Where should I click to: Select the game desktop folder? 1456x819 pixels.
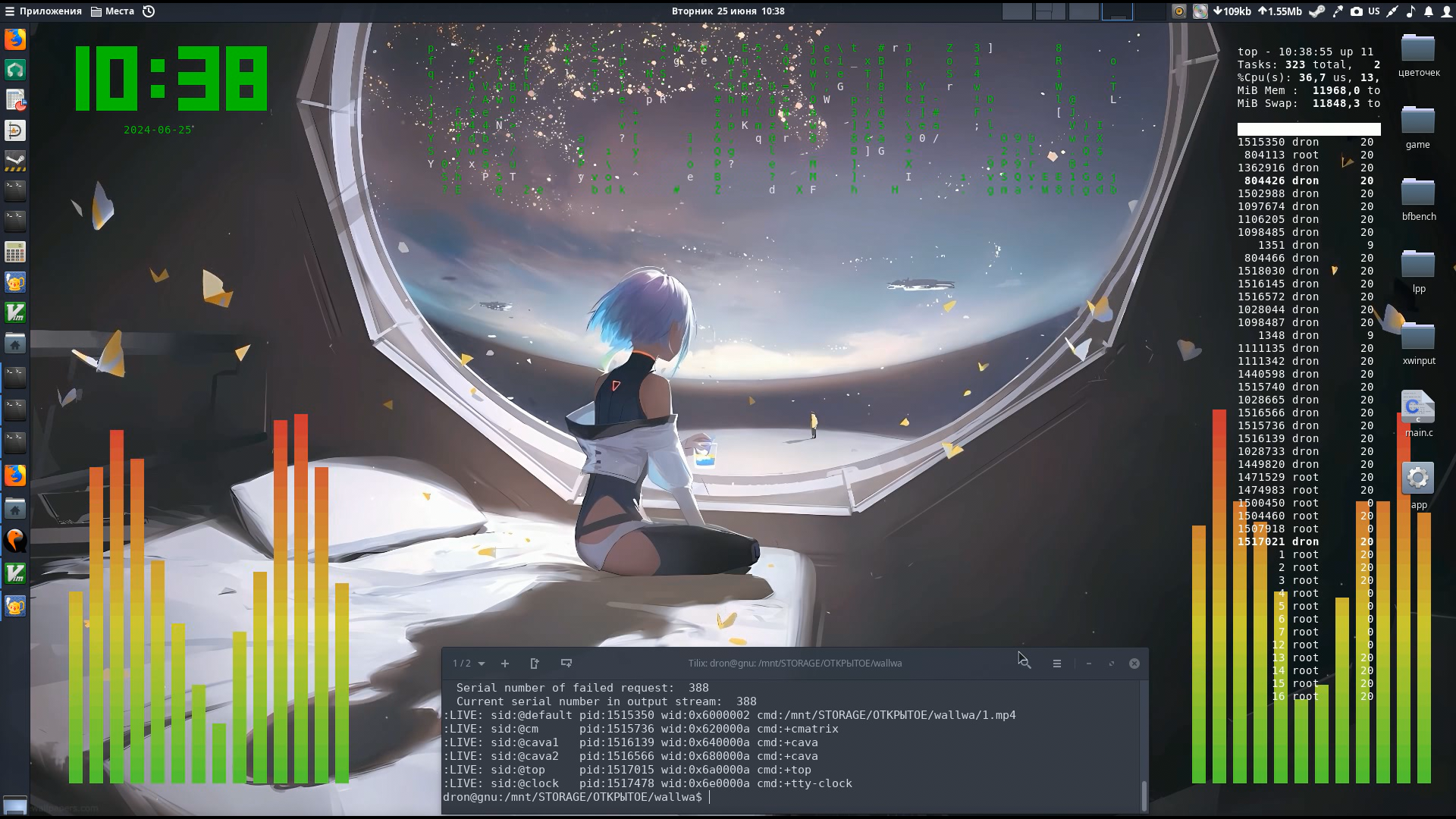tap(1418, 127)
